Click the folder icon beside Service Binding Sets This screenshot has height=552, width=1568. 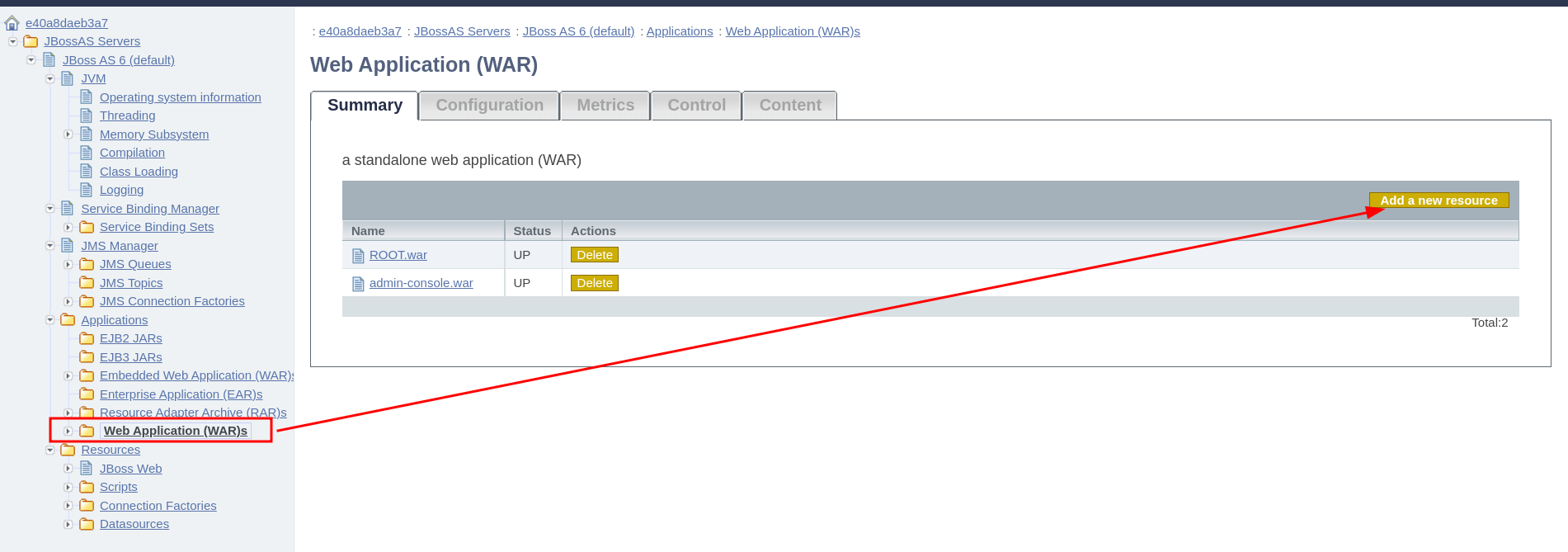pos(87,227)
